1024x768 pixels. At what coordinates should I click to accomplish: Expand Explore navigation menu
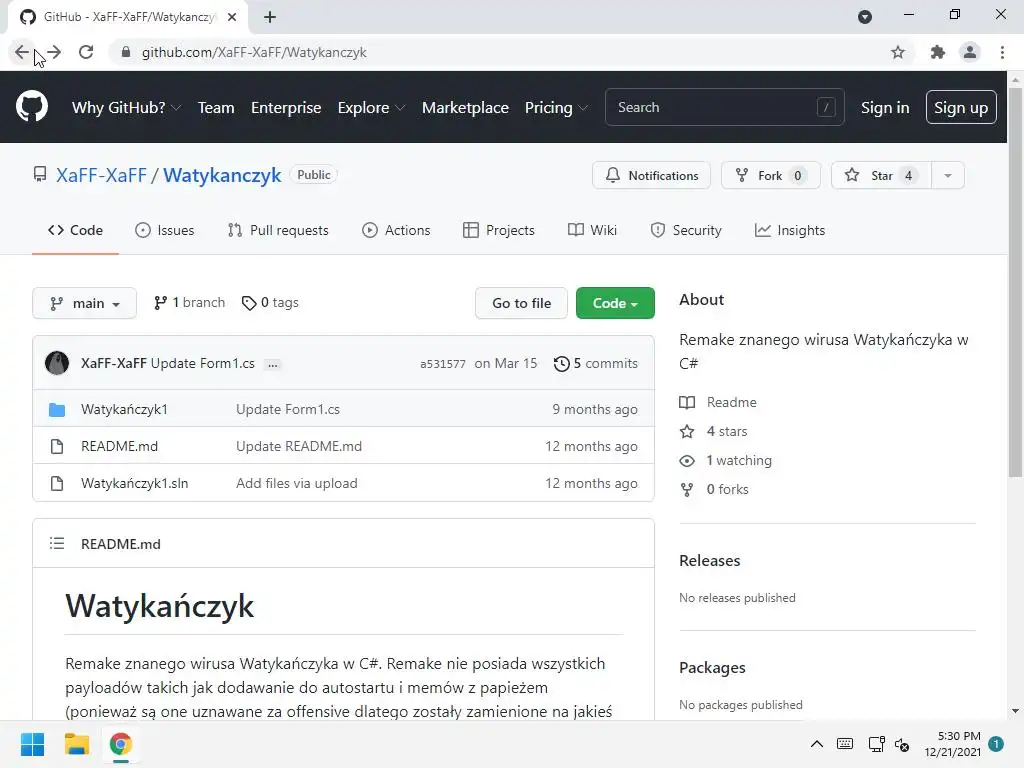point(371,107)
